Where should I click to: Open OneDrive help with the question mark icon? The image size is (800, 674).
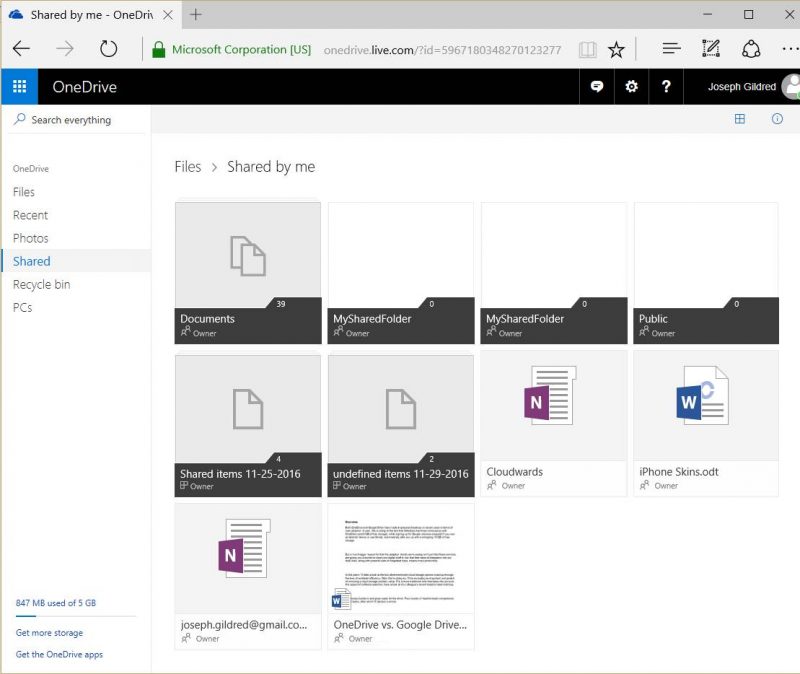coord(666,87)
